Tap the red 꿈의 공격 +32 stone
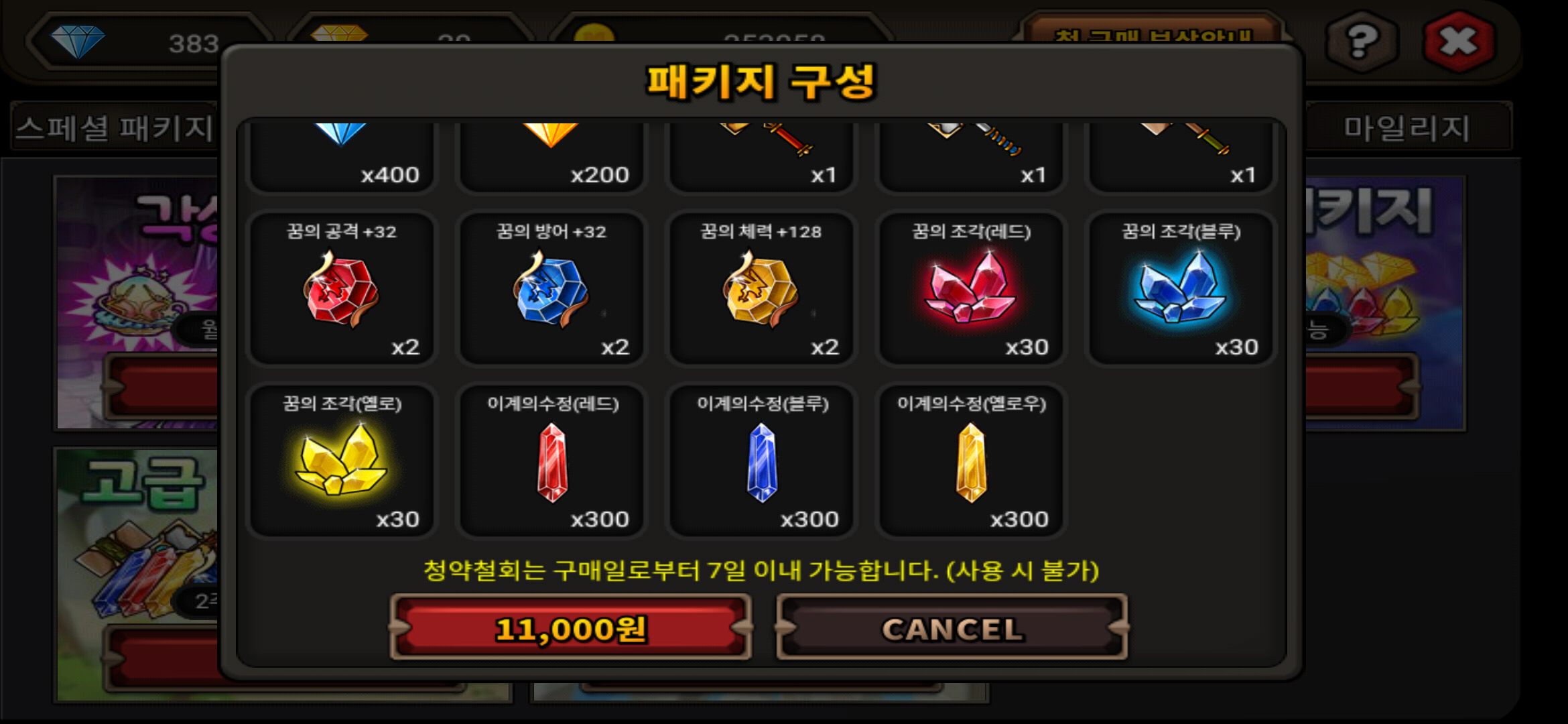 pos(342,288)
